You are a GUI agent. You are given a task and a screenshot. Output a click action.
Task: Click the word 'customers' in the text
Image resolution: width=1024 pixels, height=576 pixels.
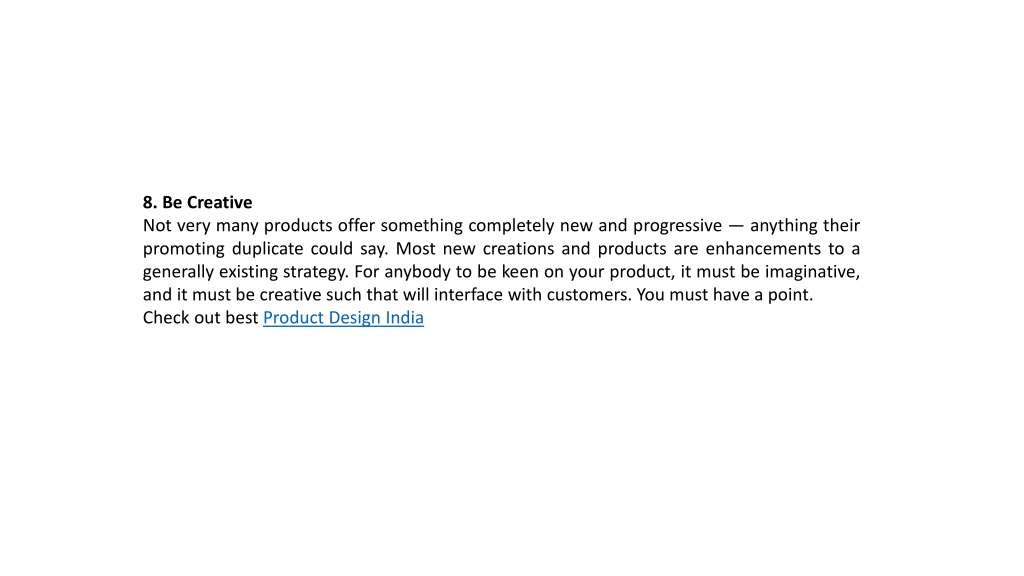[x=588, y=295]
